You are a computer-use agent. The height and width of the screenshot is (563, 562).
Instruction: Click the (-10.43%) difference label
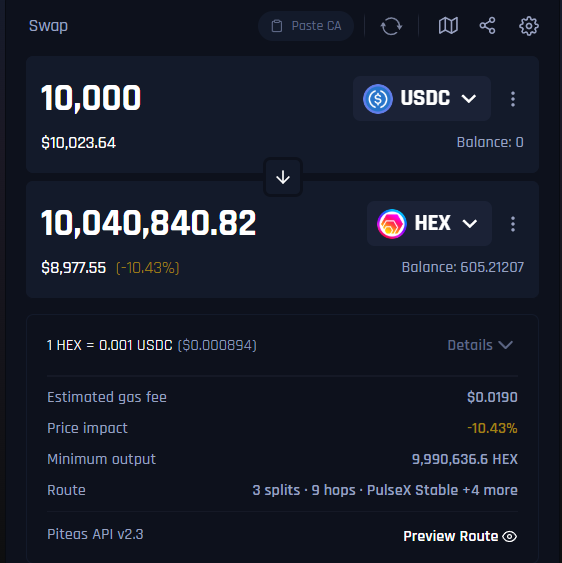[148, 268]
